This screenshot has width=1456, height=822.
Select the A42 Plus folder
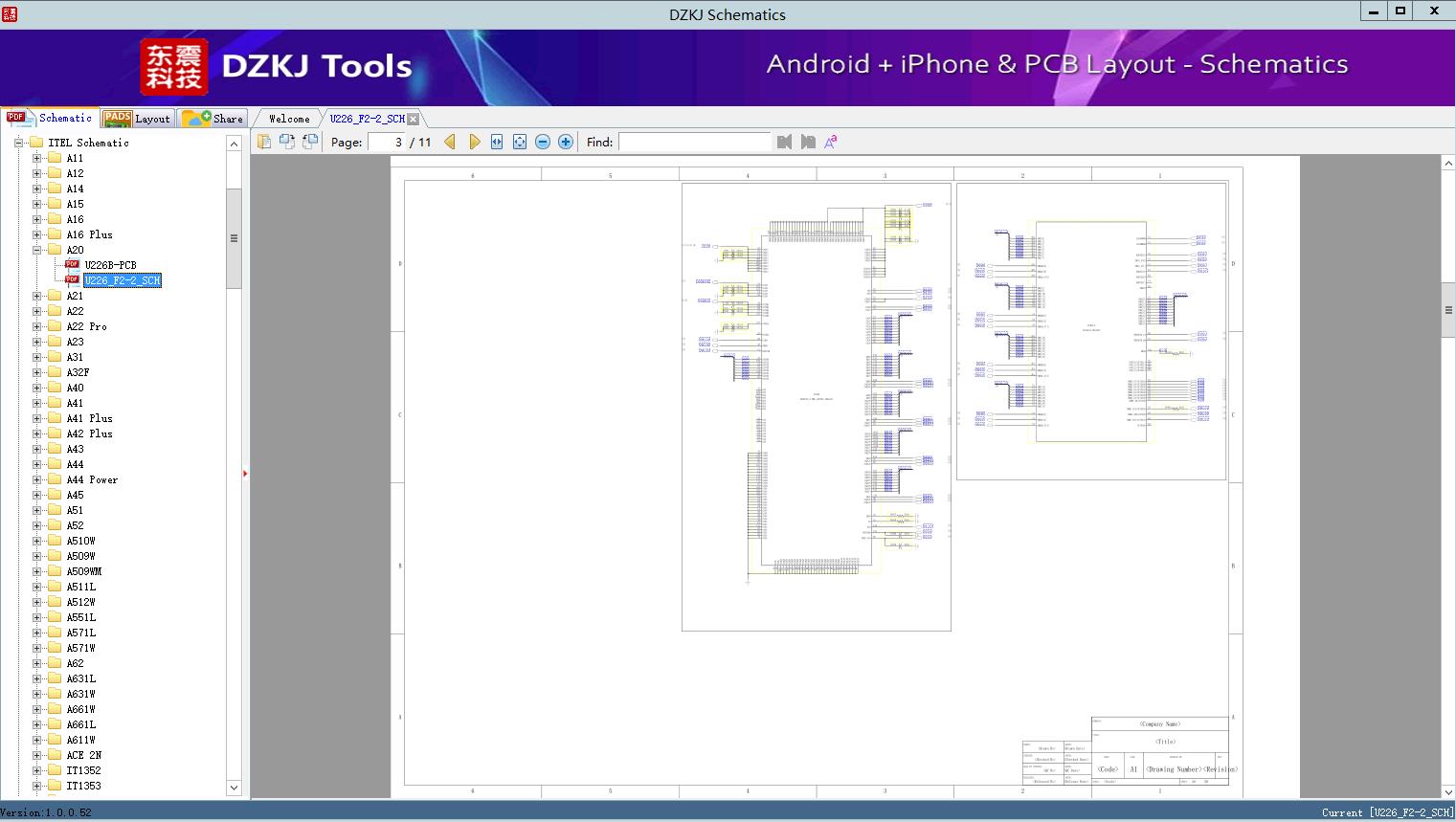pos(89,433)
